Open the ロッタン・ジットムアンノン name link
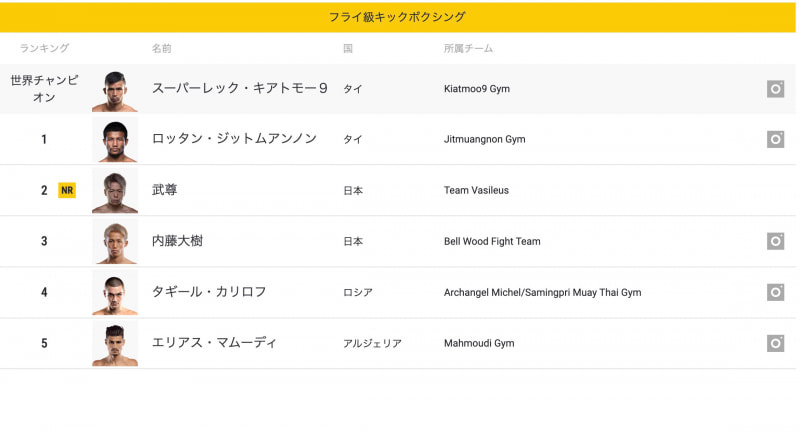Screen dimensions: 800x432 234,139
